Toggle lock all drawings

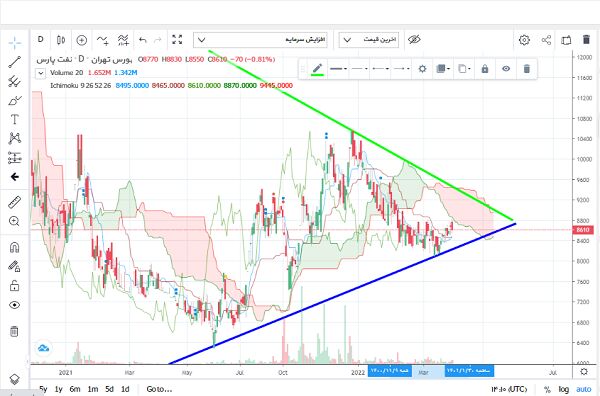[15, 285]
